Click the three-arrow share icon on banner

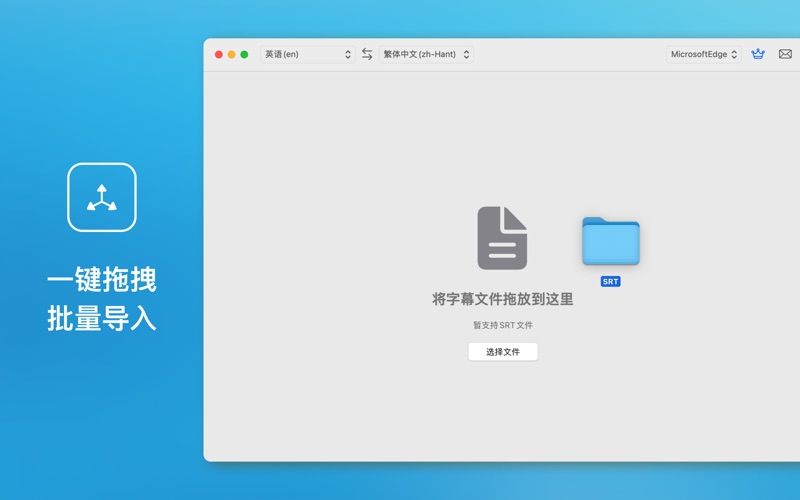(102, 197)
